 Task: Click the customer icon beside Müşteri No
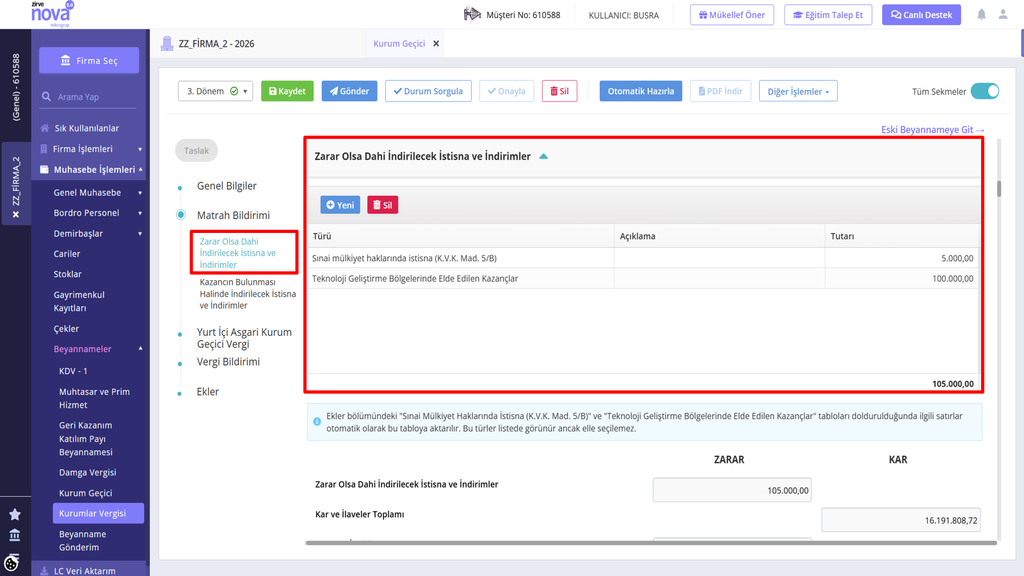coord(472,14)
